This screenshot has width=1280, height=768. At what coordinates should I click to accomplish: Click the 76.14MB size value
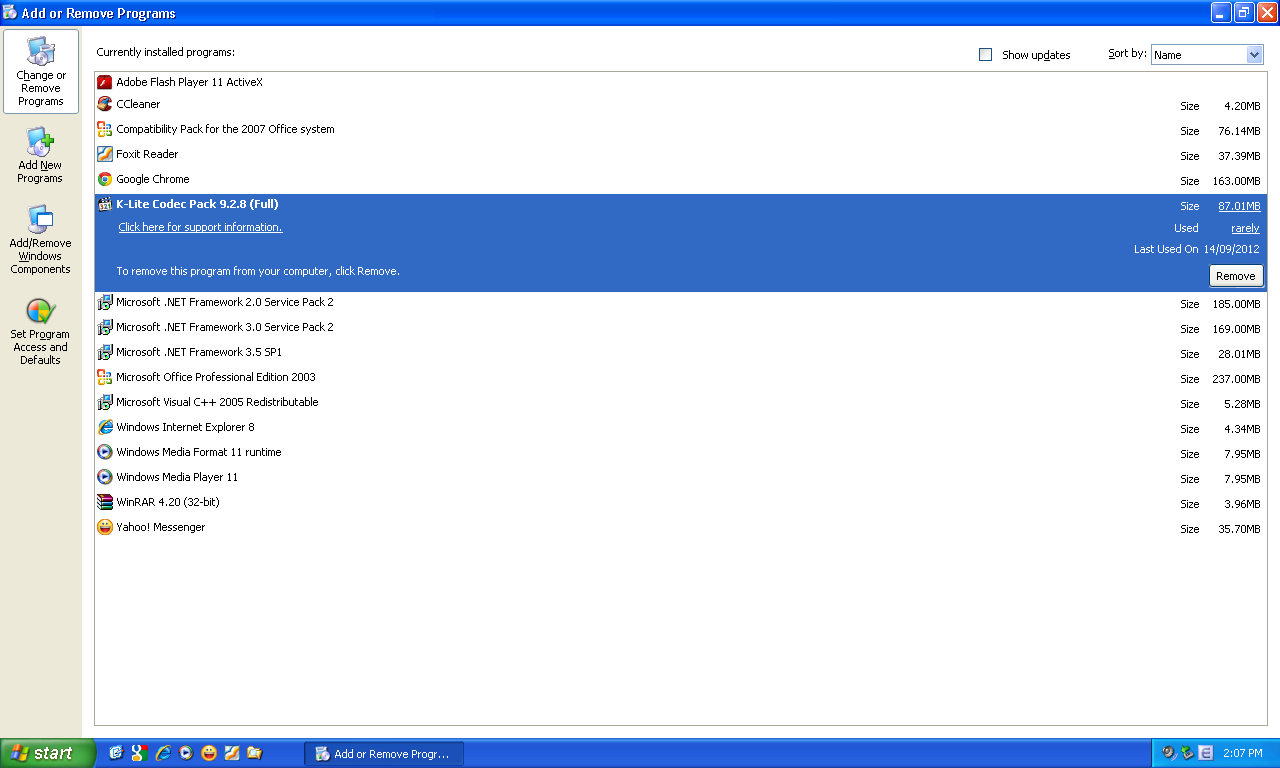[x=1239, y=131]
